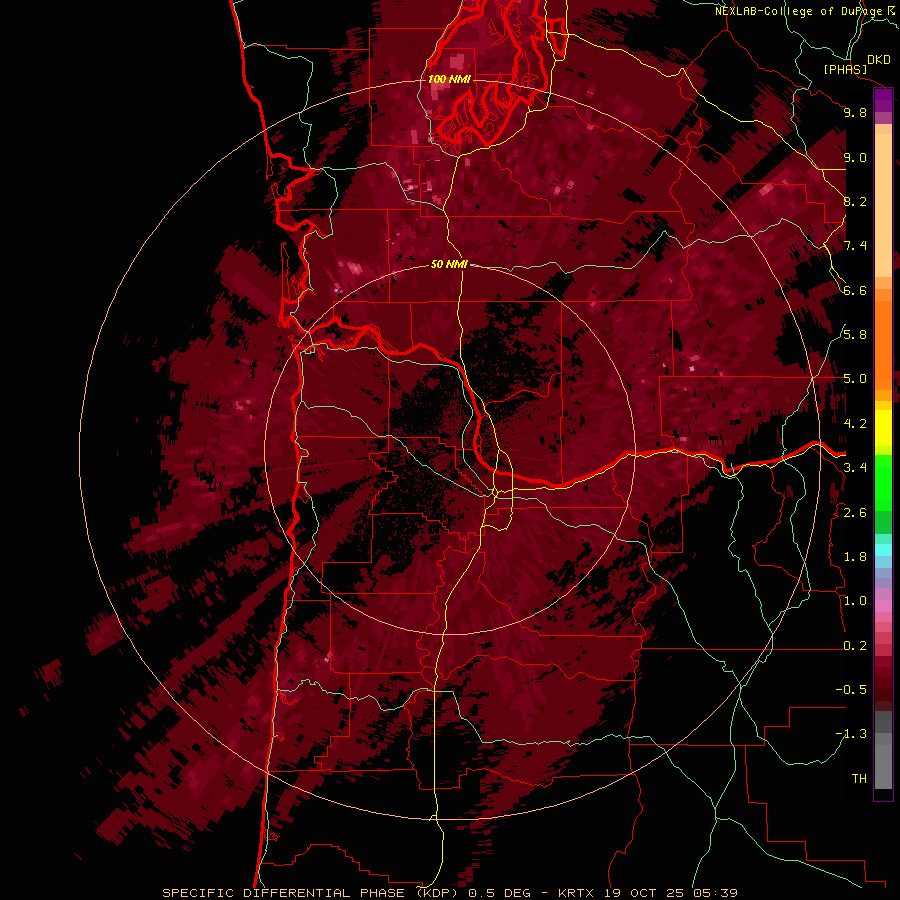Click the 0.2 value on the color scale
Screen dimensions: 900x900
[855, 646]
